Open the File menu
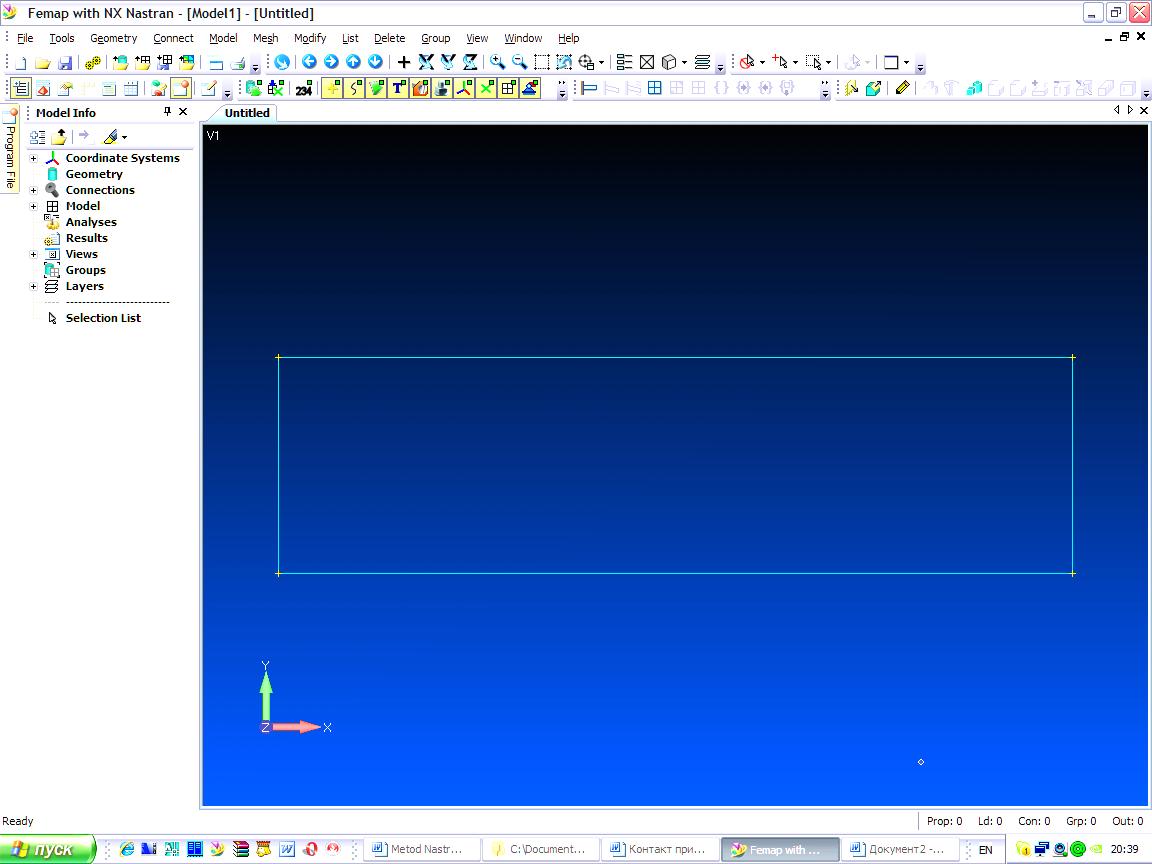 25,38
